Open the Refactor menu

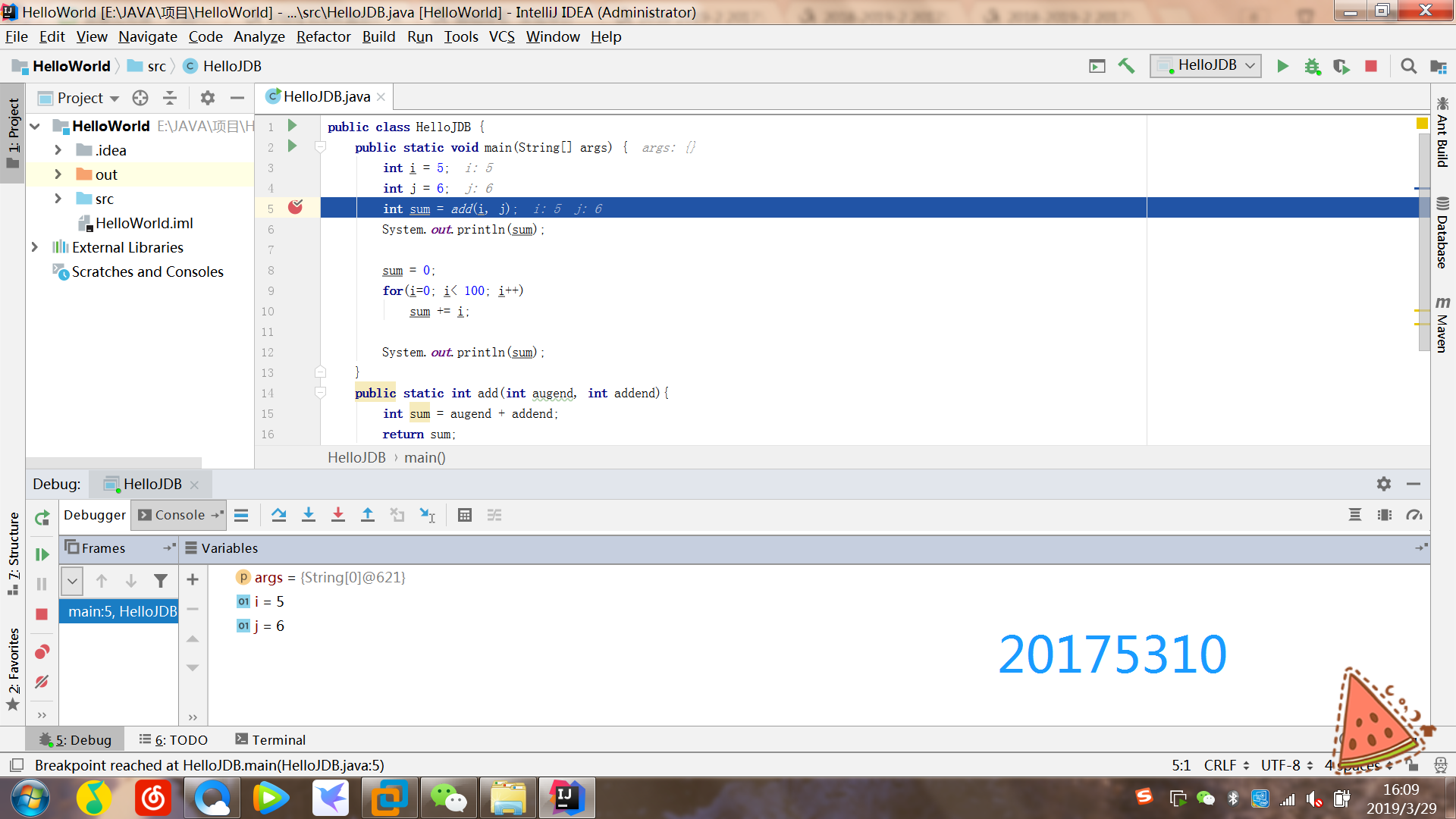(323, 36)
